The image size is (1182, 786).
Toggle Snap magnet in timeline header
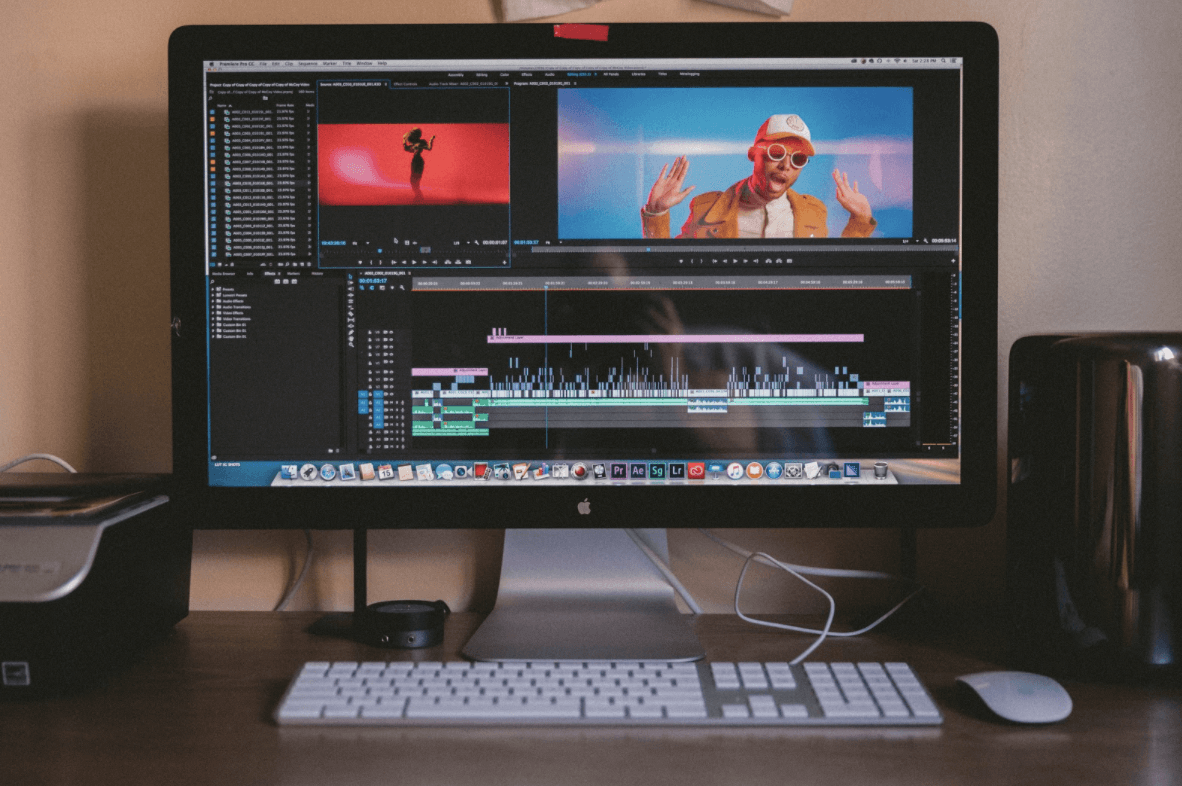click(x=372, y=288)
